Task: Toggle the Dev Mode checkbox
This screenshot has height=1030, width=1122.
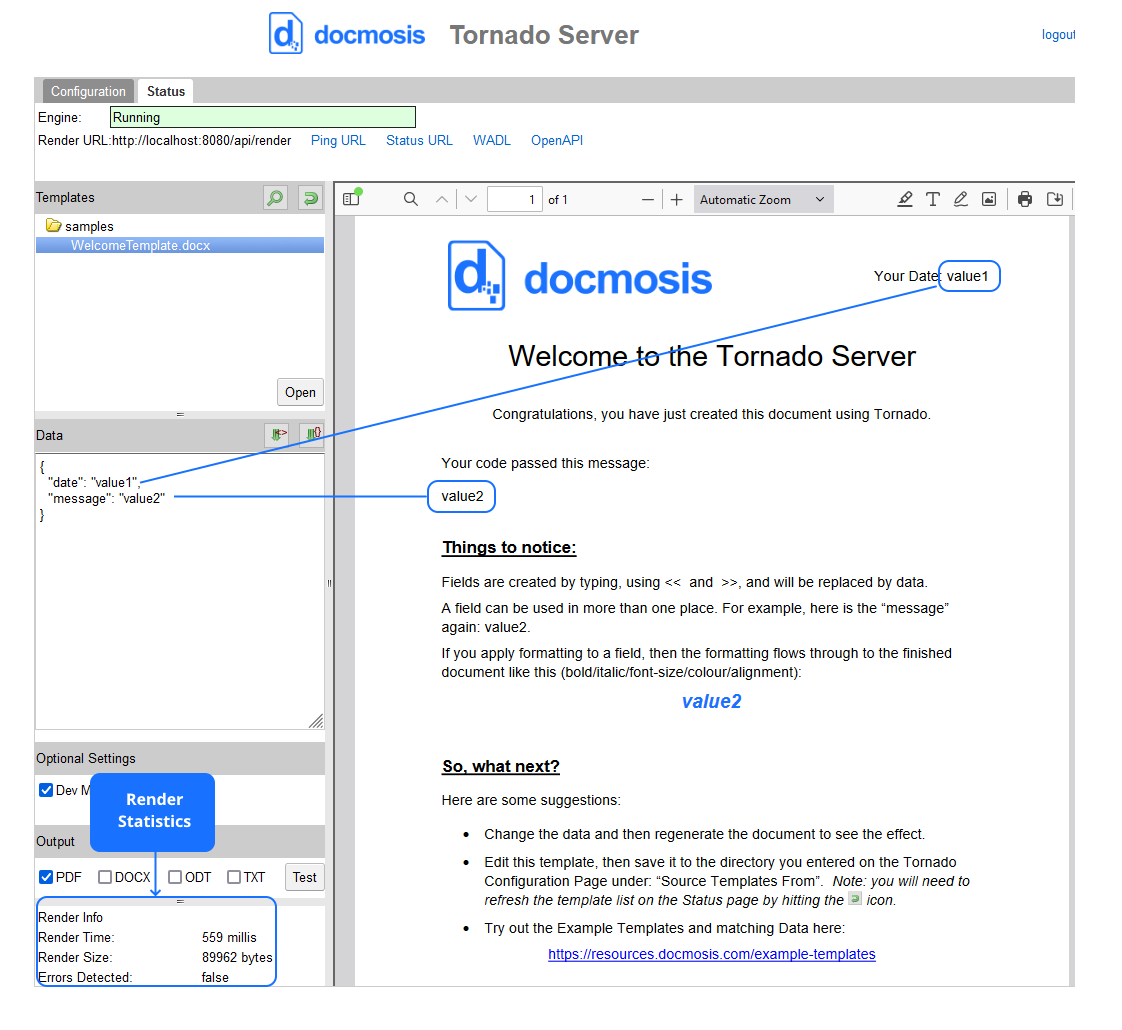Action: 46,789
